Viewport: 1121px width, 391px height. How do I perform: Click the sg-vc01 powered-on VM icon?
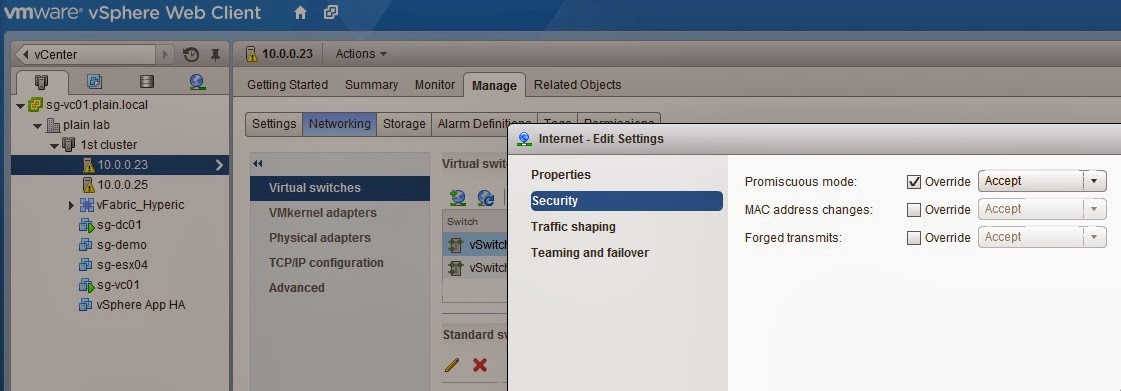pyautogui.click(x=86, y=285)
